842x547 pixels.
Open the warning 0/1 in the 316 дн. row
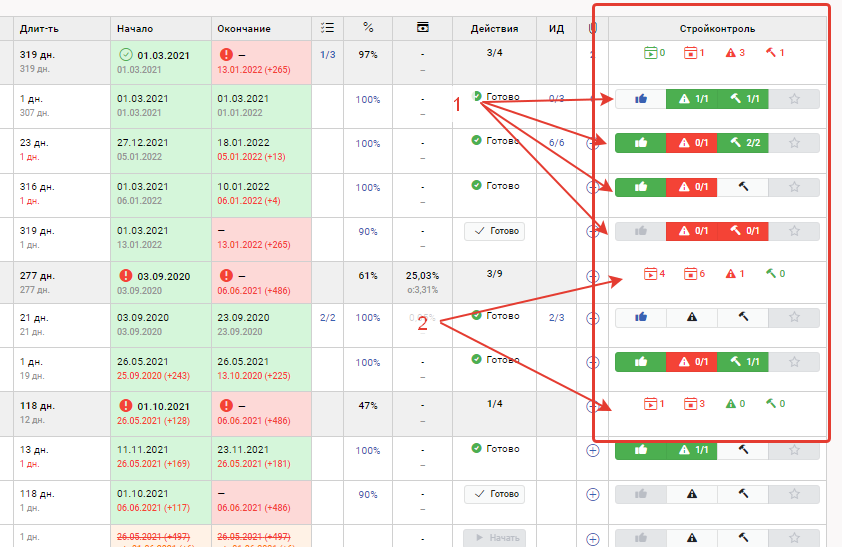click(692, 187)
